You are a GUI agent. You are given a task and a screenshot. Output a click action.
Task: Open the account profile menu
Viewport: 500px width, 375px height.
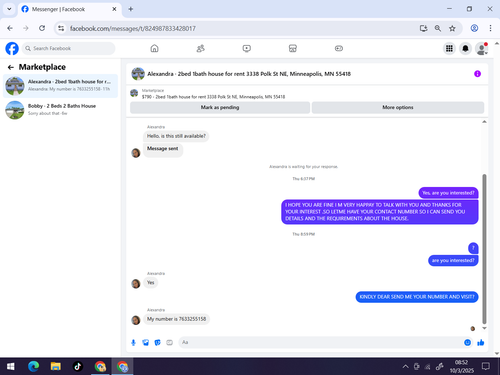pyautogui.click(x=481, y=49)
